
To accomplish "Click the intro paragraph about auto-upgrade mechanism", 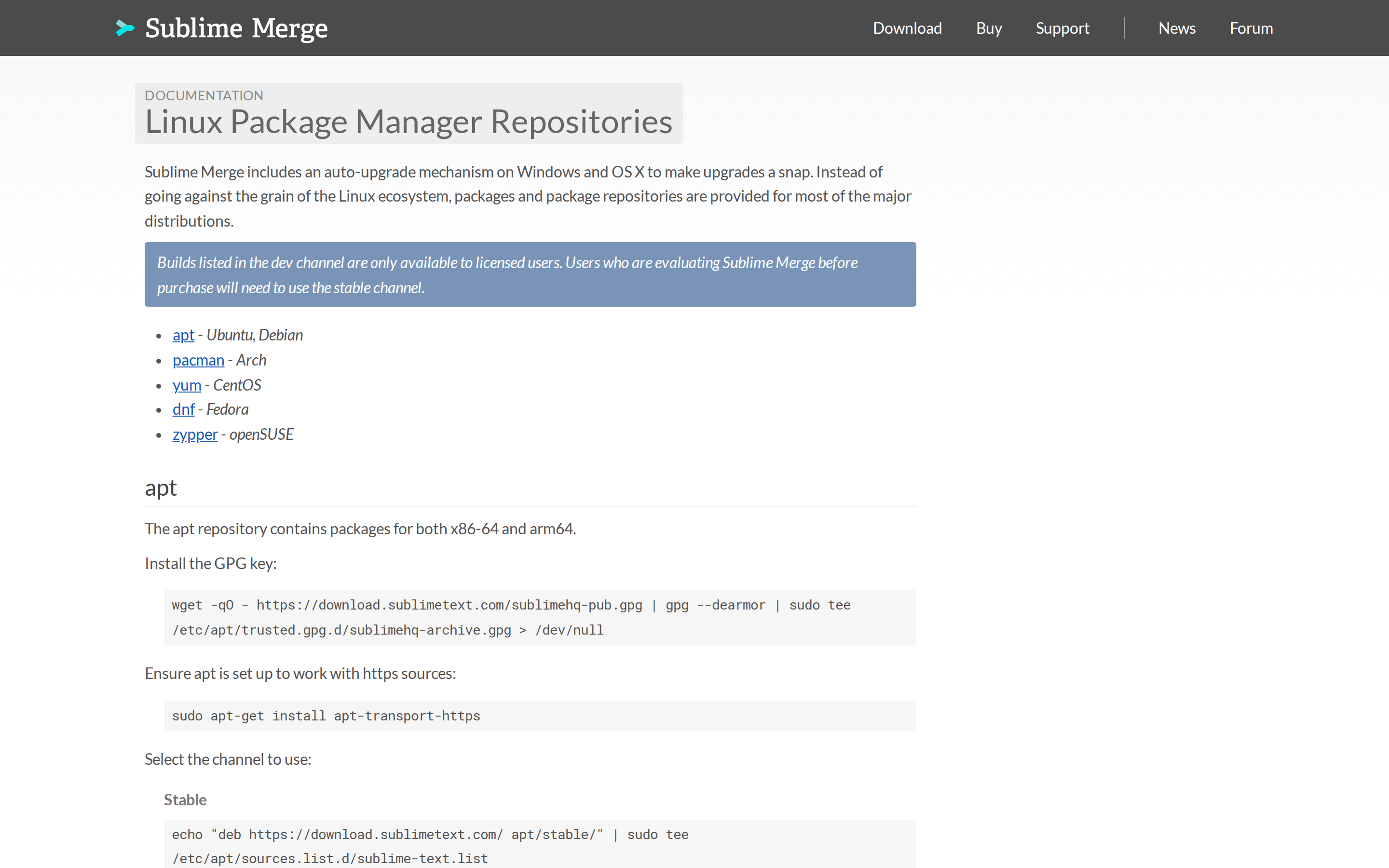I will pos(528,196).
